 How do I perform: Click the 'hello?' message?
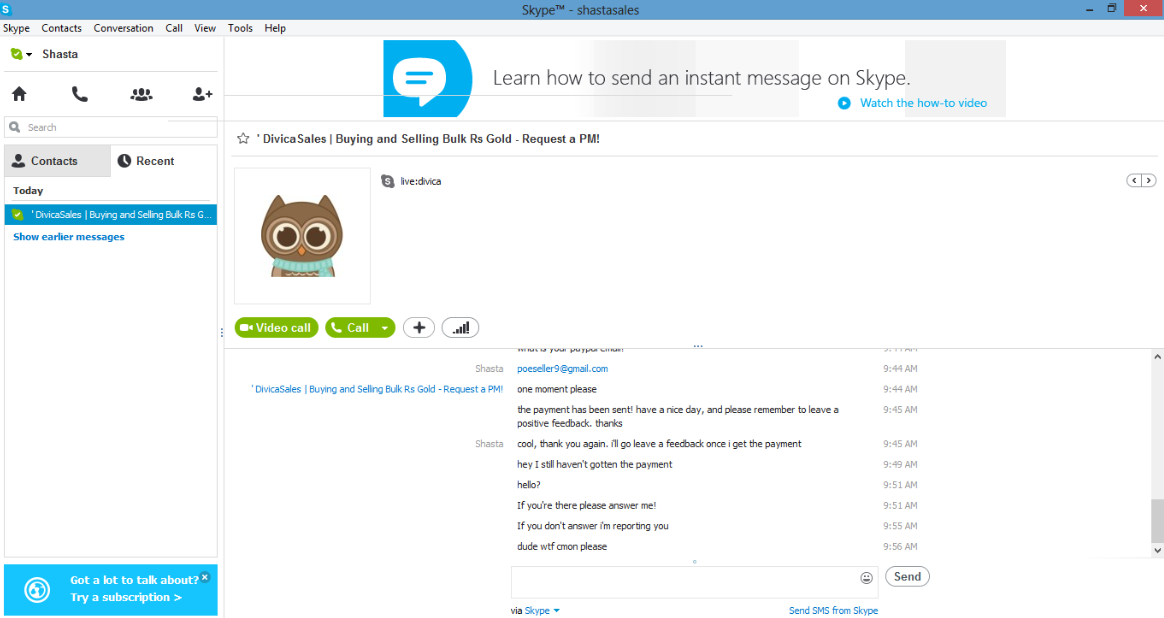529,485
